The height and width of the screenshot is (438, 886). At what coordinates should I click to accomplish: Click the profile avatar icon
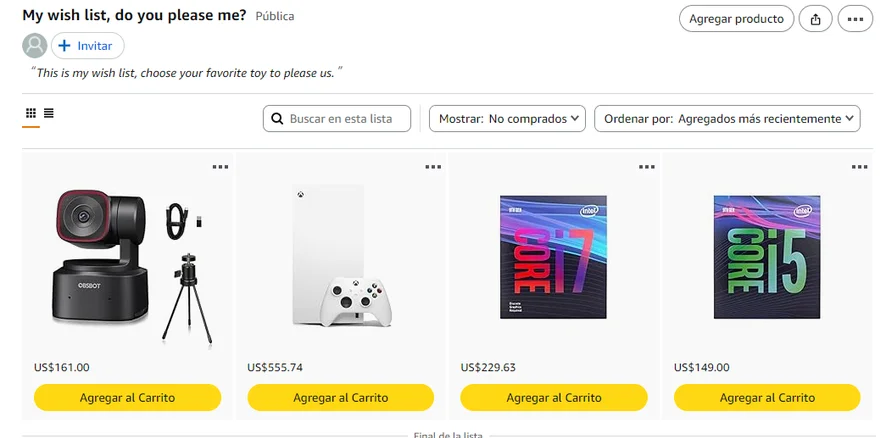[x=34, y=46]
